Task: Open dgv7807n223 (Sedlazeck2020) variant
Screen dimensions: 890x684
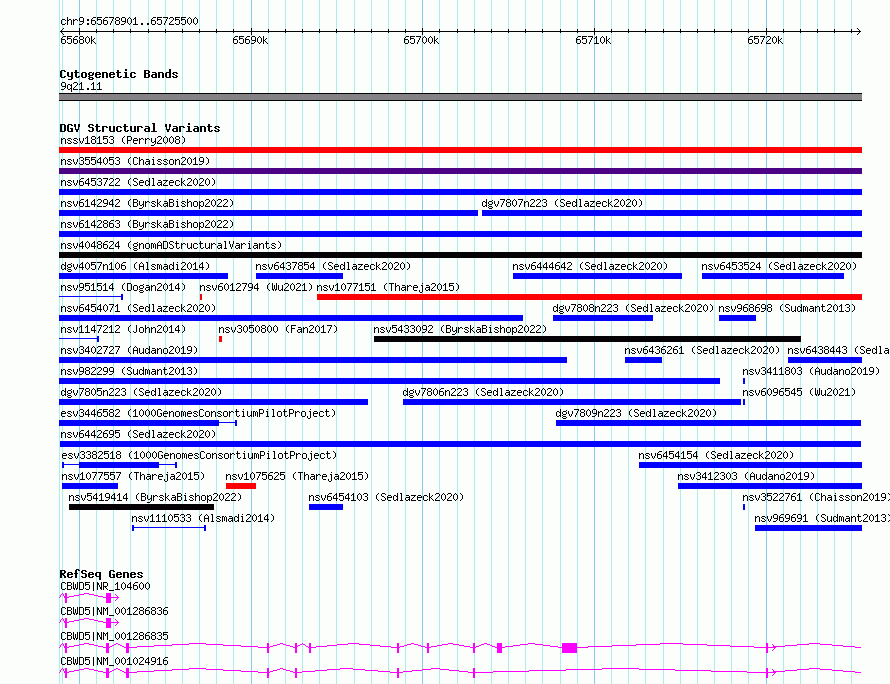Action: pyautogui.click(x=562, y=203)
